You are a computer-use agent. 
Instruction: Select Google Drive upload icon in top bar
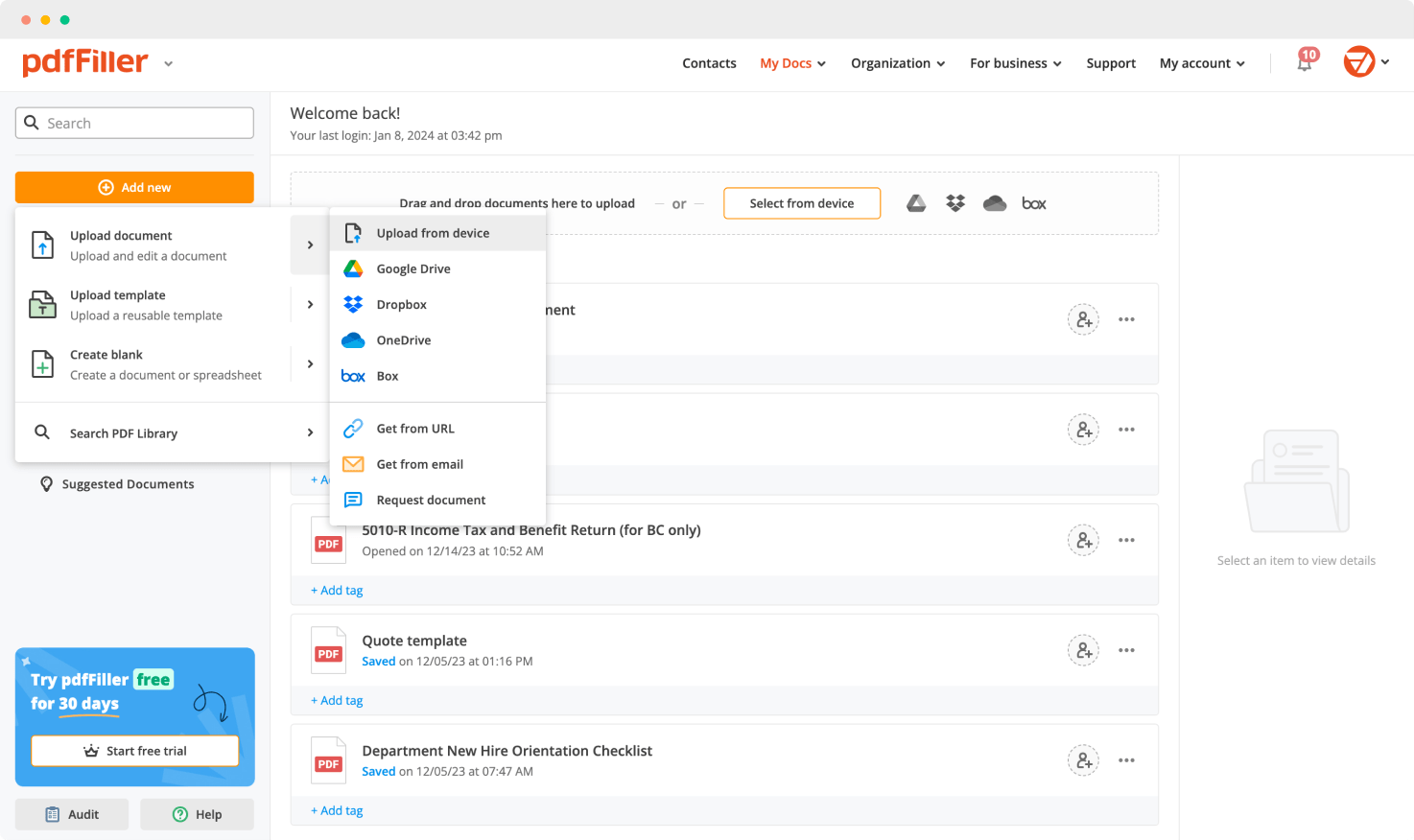(916, 203)
